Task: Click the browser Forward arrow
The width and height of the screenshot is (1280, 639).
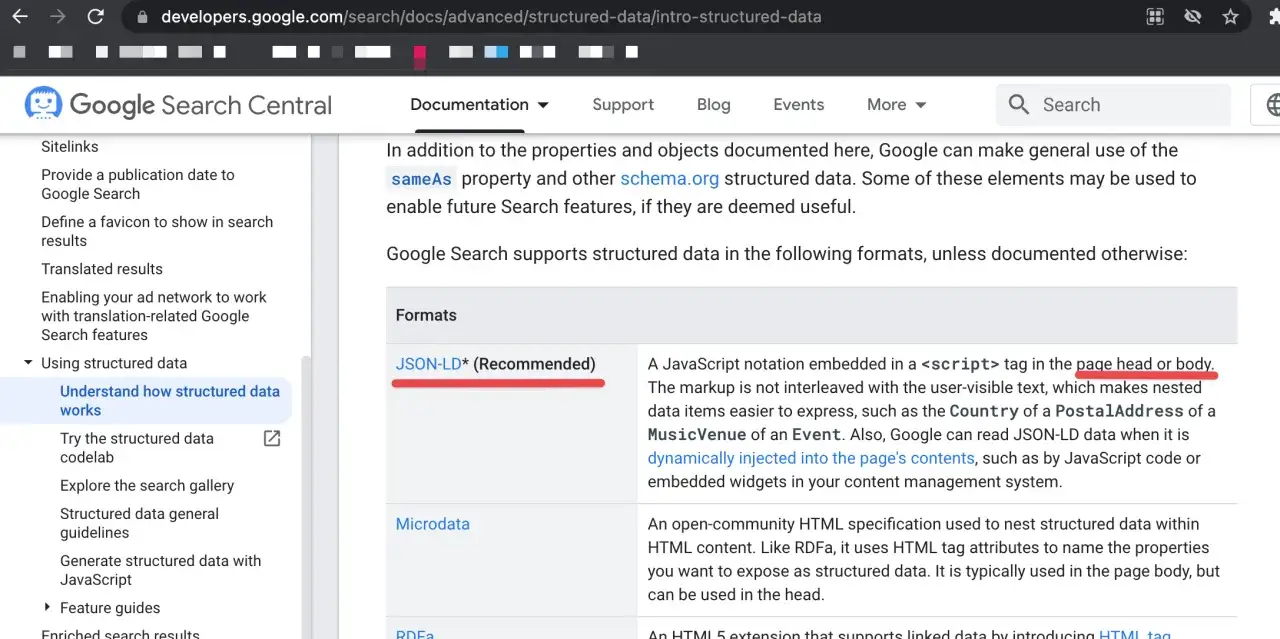Action: coord(58,17)
